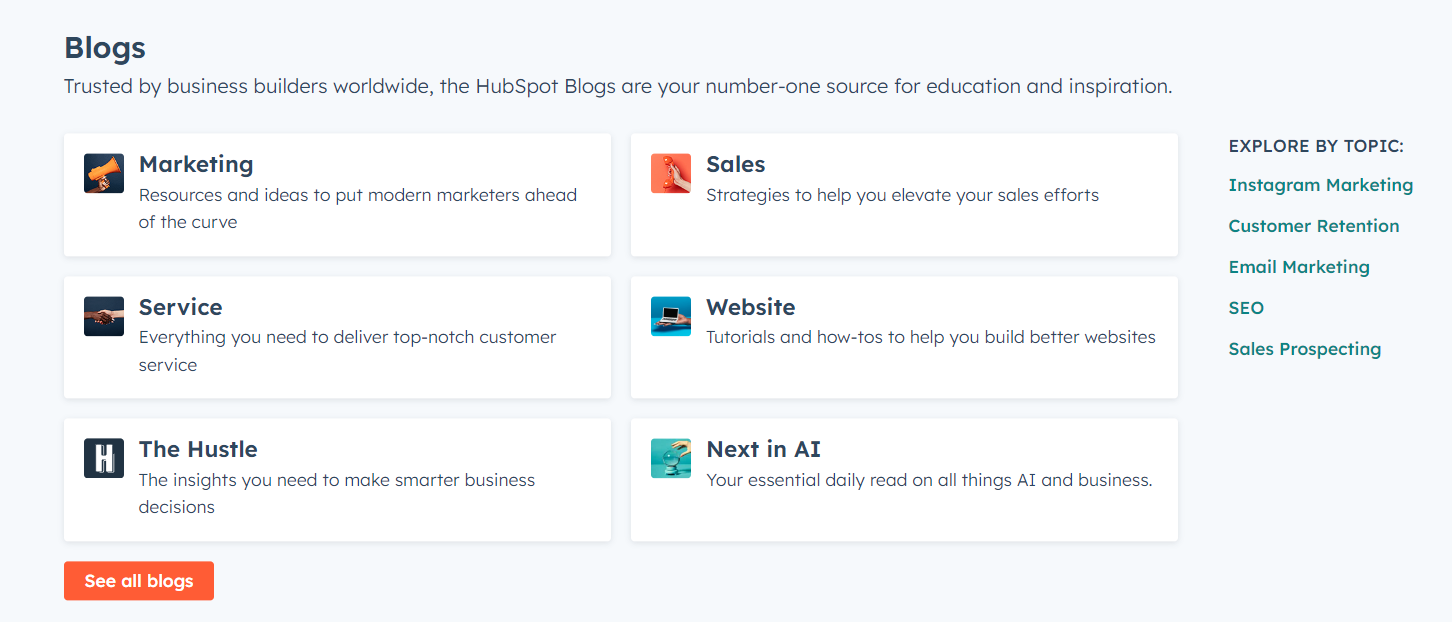Open the SEO topic link
The image size is (1452, 622).
[1246, 308]
